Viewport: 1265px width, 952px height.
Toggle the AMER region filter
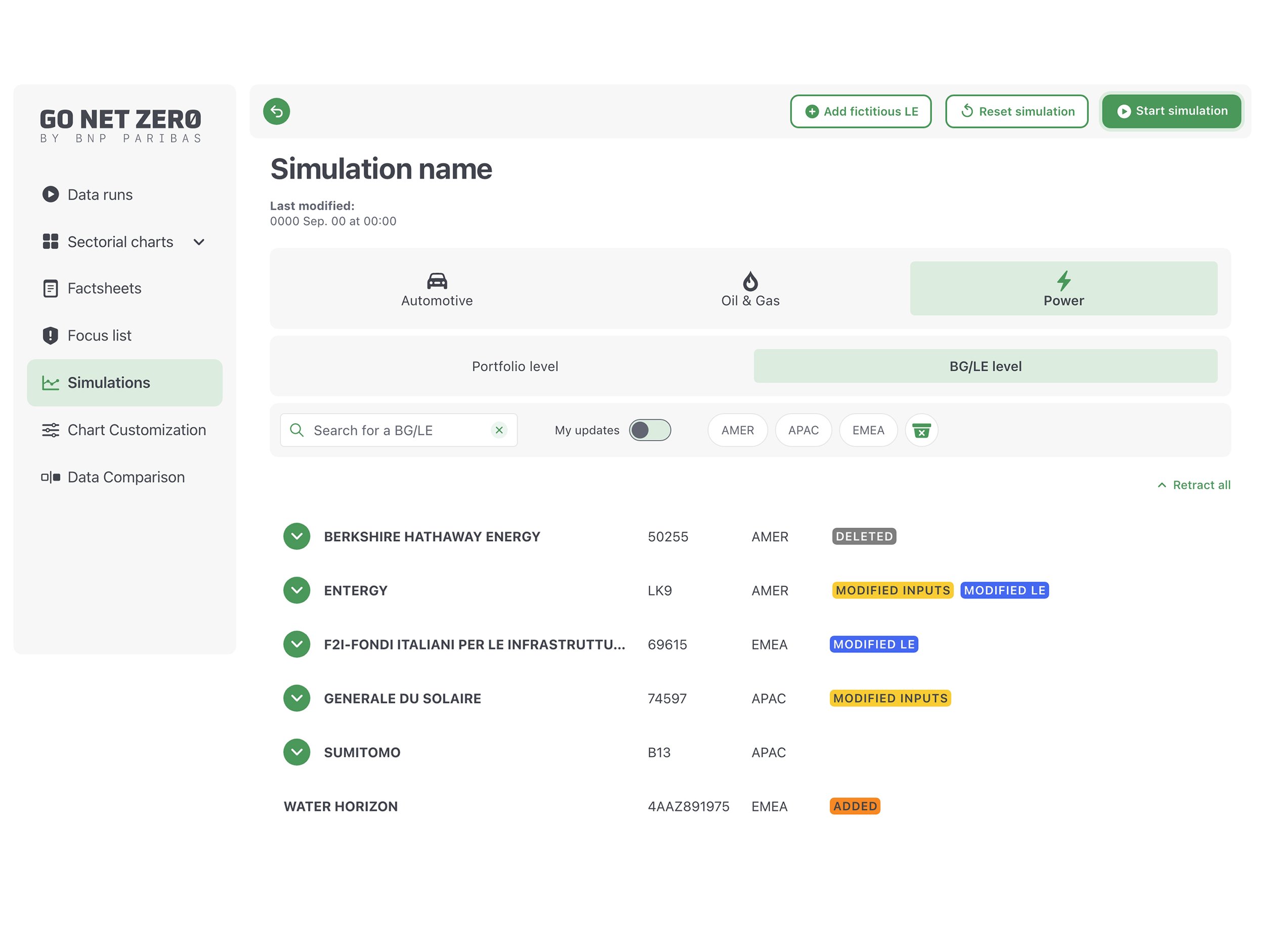click(x=738, y=430)
